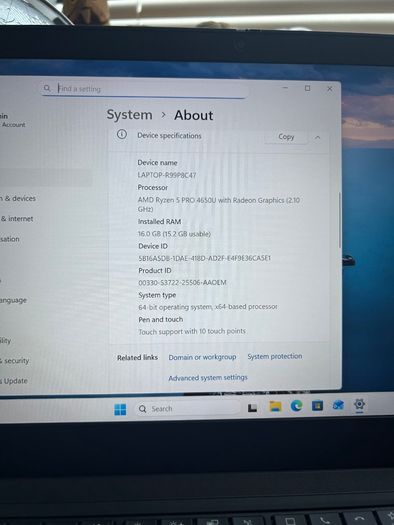Open Microsoft Store from the taskbar
Viewport: 394px width, 525px height.
tap(317, 405)
